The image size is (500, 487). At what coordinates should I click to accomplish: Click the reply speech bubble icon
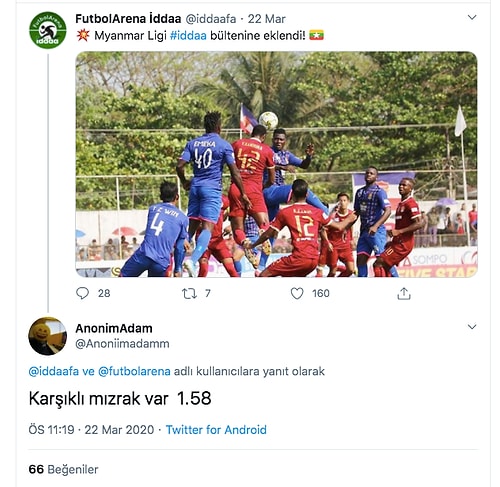pos(82,293)
